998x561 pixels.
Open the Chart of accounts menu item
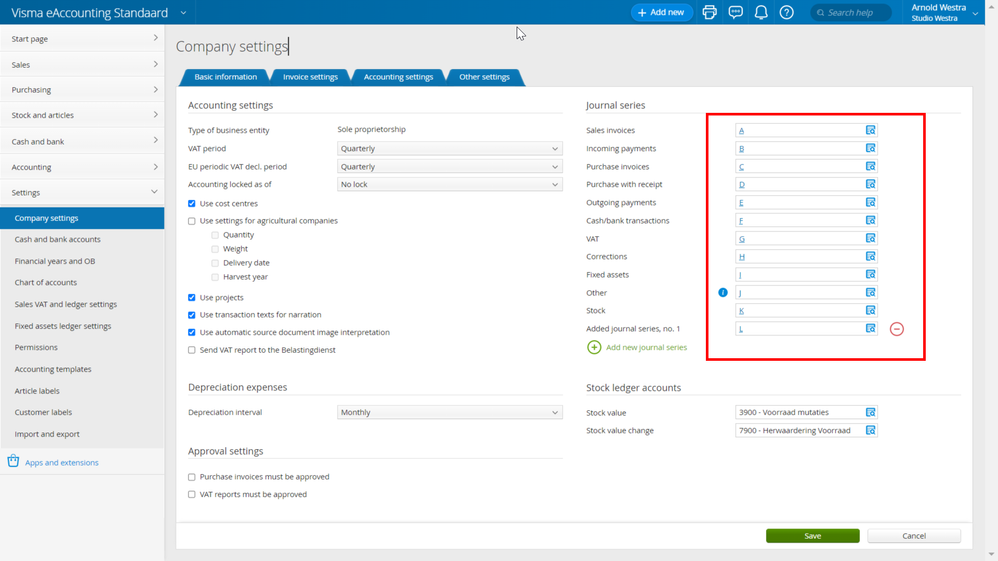point(46,283)
